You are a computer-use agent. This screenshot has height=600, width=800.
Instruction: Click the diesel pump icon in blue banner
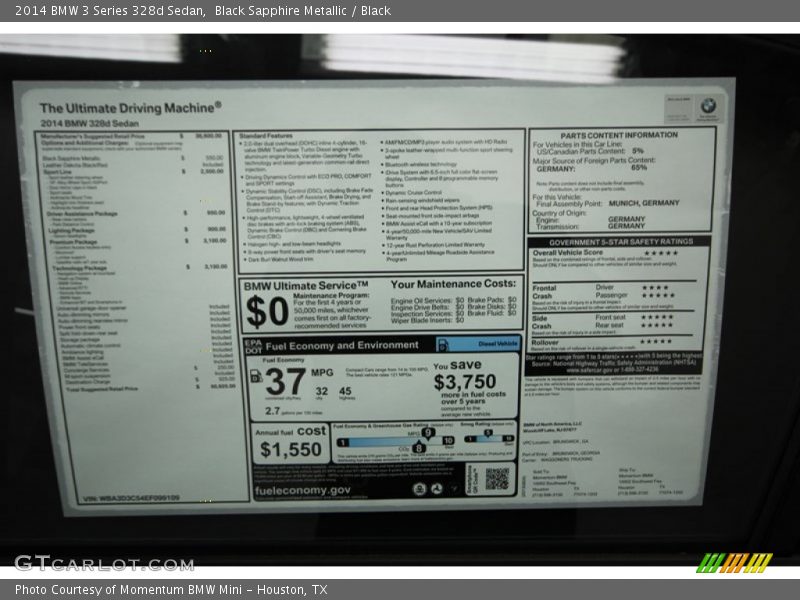443,345
